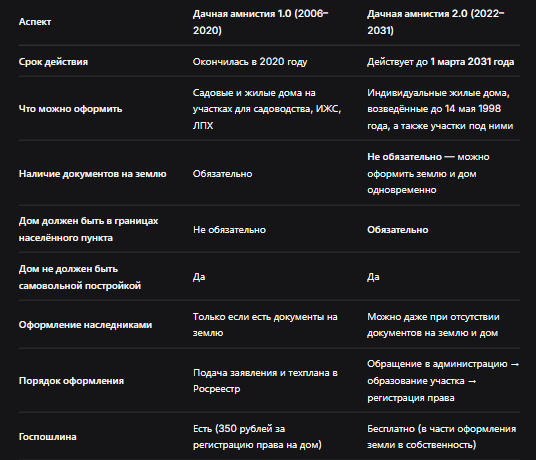Select 'Дачная амнистия 1.0 (2006–2020)' header
The image size is (536, 460).
pos(260,22)
